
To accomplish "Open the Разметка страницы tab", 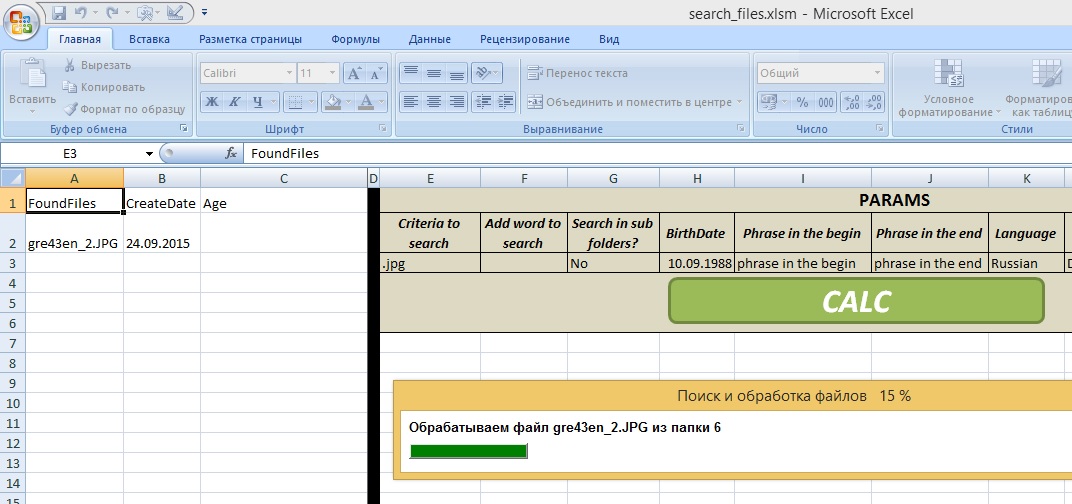I will pos(250,39).
